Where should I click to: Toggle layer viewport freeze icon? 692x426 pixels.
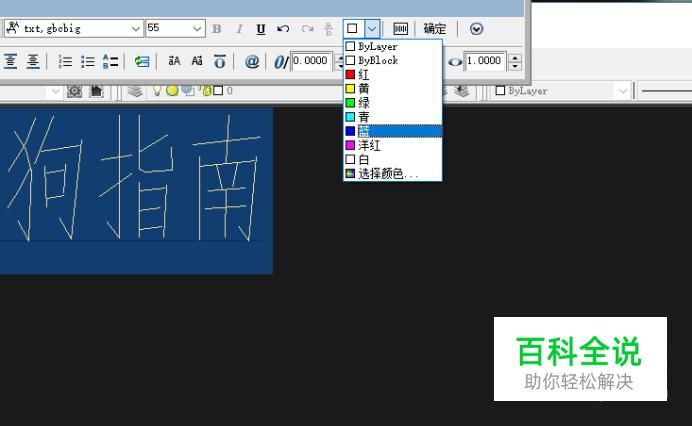188,91
